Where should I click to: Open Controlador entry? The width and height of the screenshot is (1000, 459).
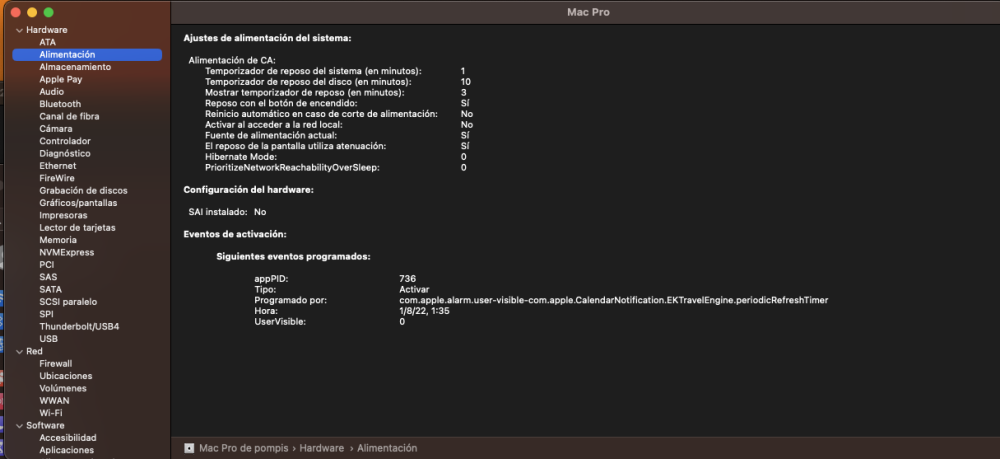pyautogui.click(x=64, y=141)
